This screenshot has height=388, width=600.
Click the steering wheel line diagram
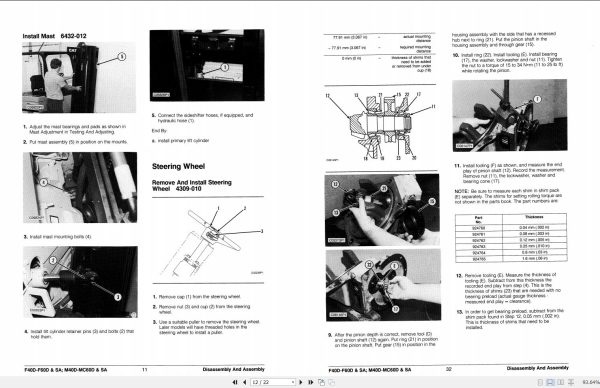pos(208,240)
